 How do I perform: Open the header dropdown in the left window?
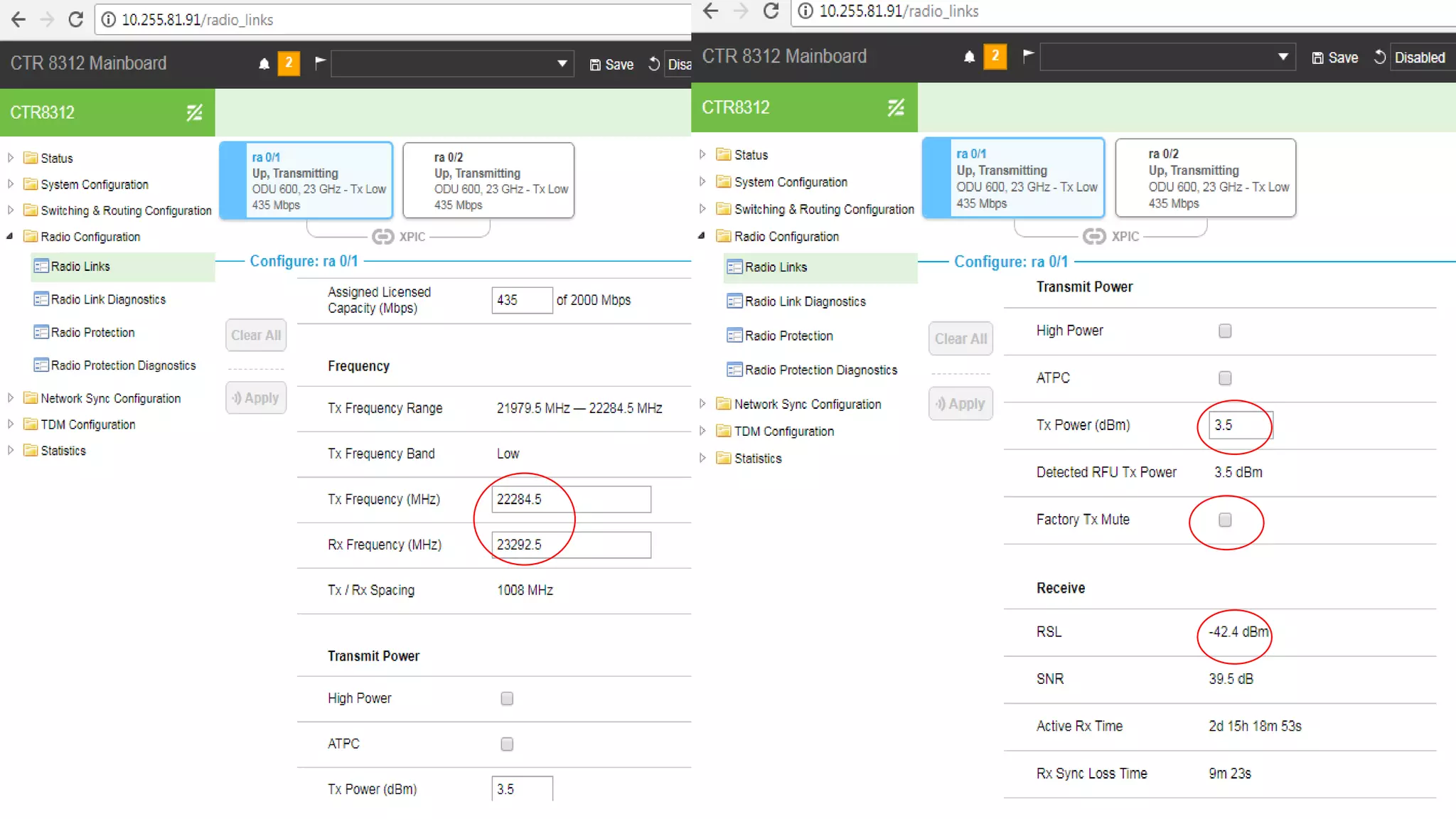click(452, 63)
